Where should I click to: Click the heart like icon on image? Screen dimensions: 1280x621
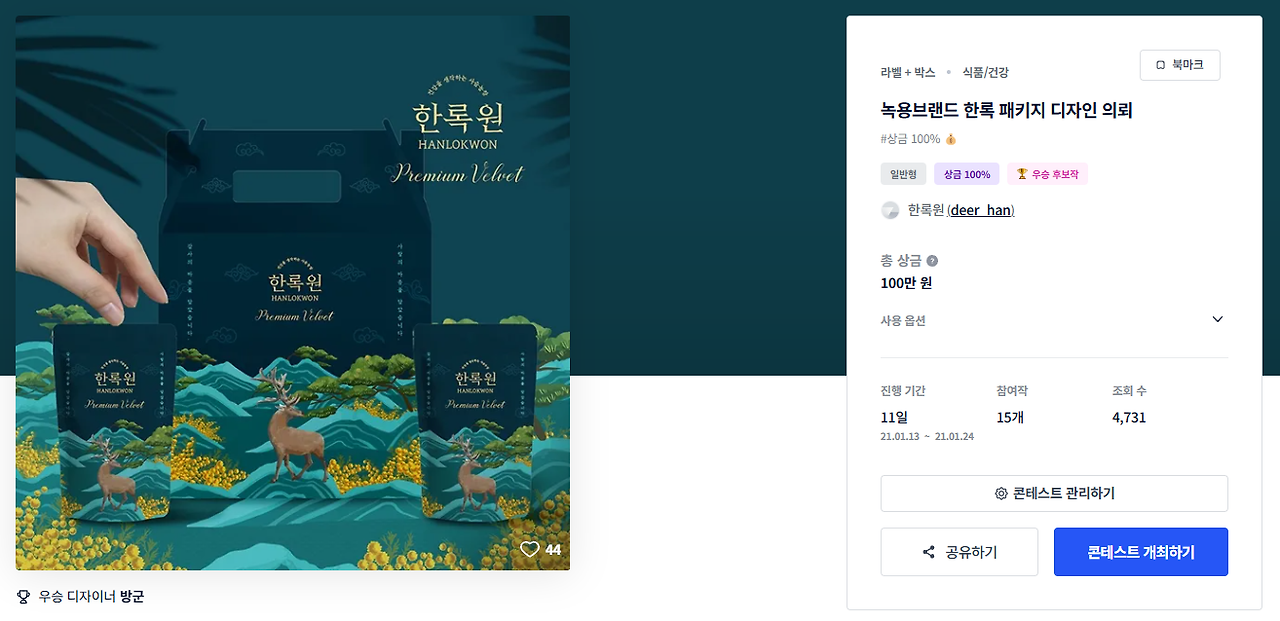click(530, 549)
